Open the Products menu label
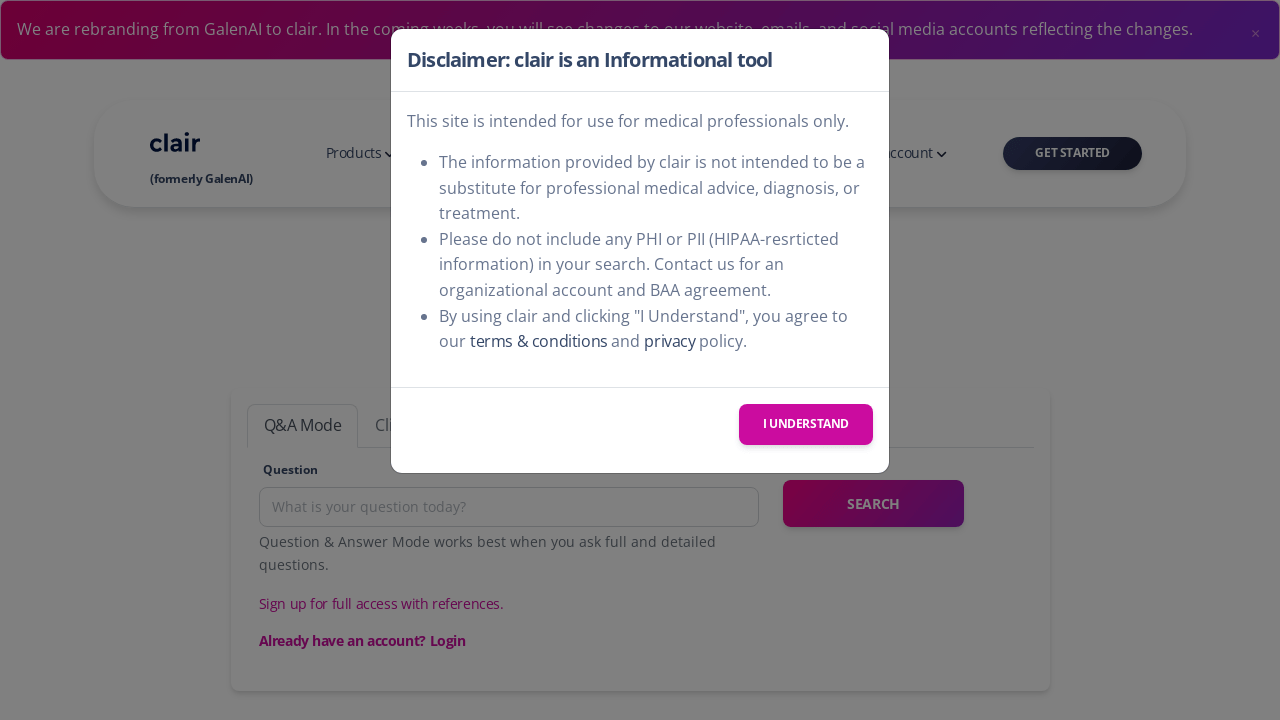The image size is (1280, 720). tap(354, 153)
